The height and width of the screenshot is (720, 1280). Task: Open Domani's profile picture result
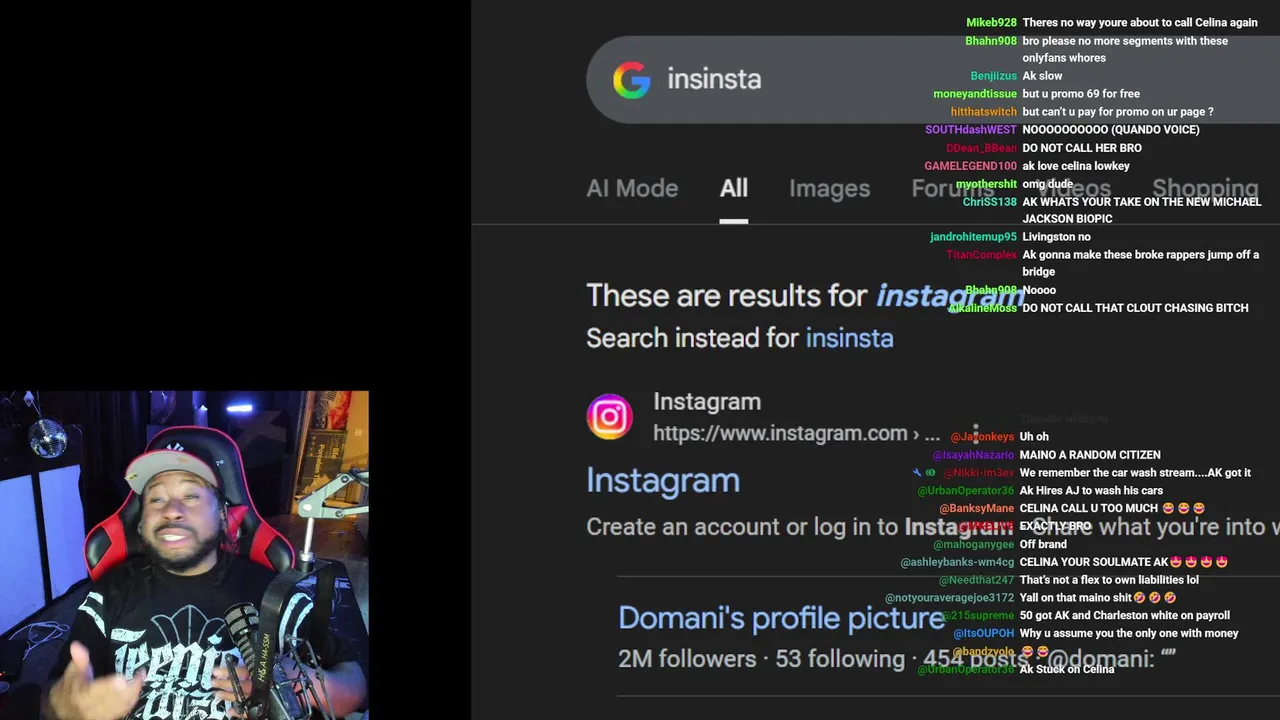coord(781,618)
